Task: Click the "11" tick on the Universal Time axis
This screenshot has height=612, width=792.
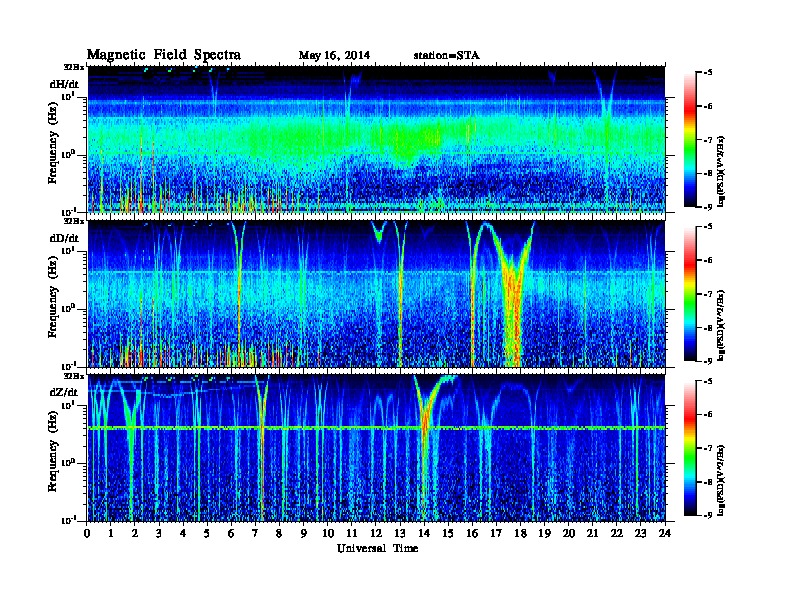Action: click(x=352, y=533)
